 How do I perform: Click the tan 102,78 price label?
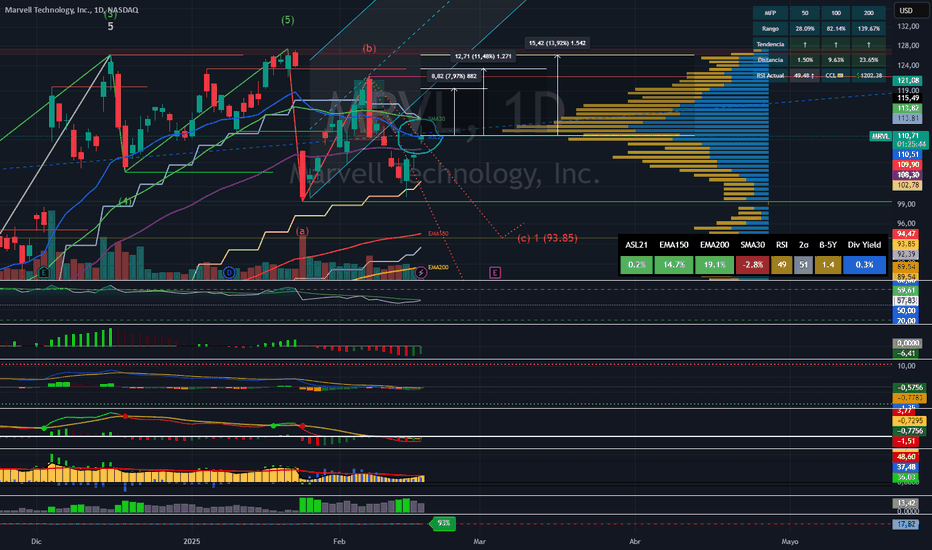pyautogui.click(x=908, y=185)
